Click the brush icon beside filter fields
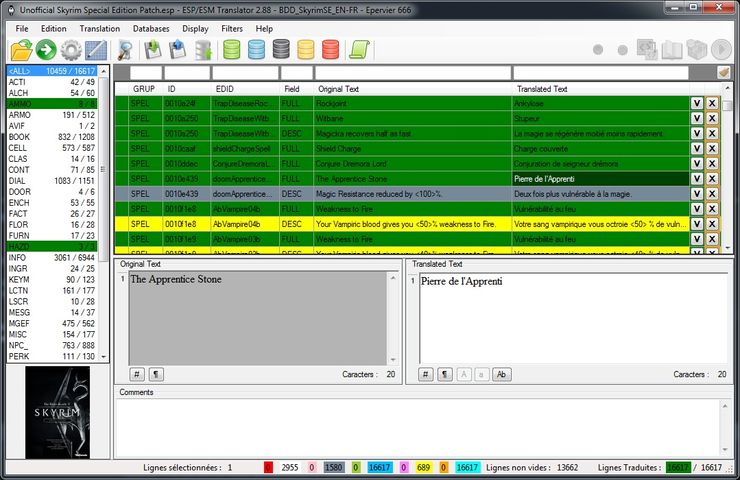740x480 pixels. coord(724,73)
